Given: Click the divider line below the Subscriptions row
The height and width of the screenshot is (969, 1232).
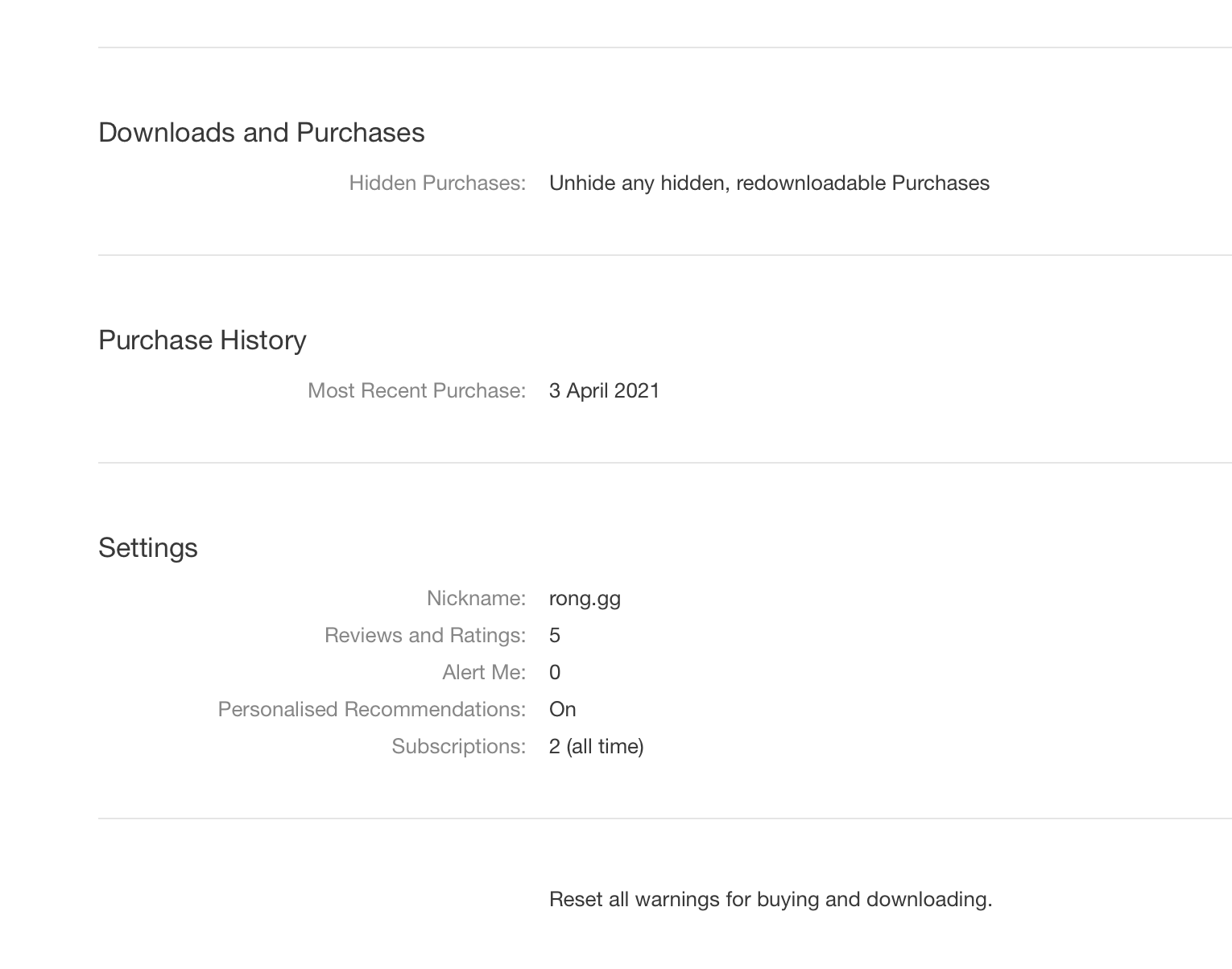Looking at the screenshot, I should click(664, 818).
